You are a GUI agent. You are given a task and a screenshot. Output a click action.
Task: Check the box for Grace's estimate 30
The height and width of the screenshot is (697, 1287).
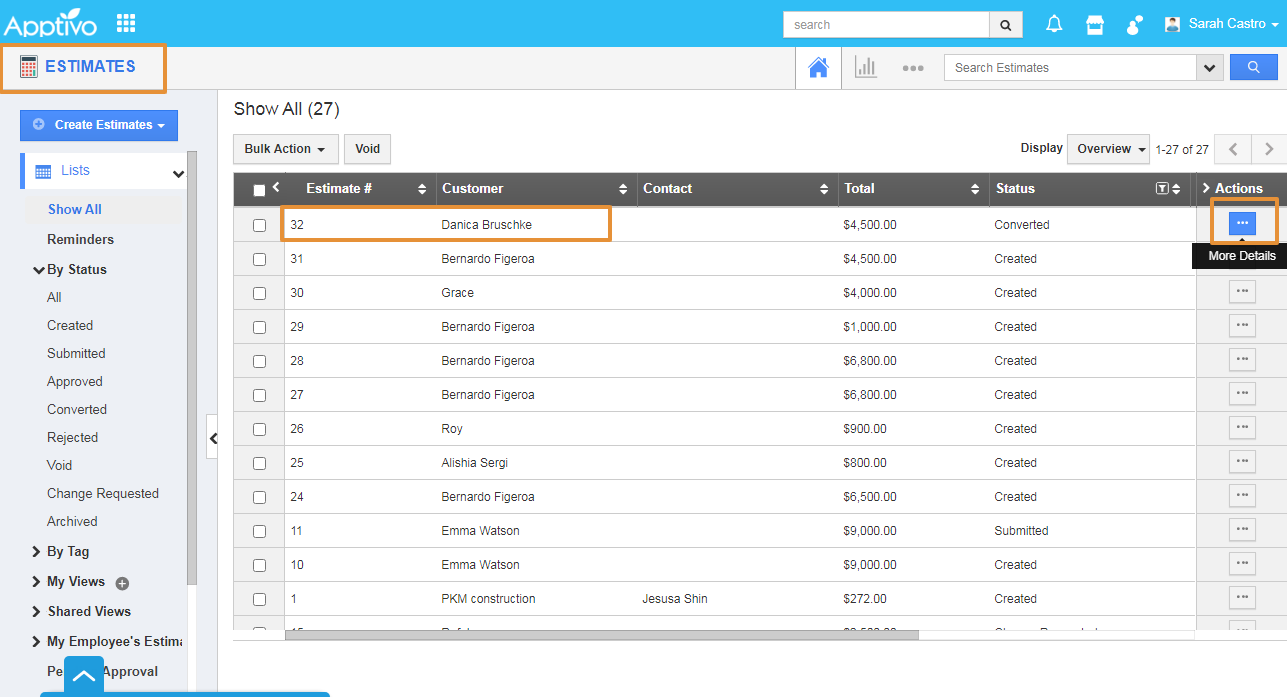pyautogui.click(x=260, y=293)
